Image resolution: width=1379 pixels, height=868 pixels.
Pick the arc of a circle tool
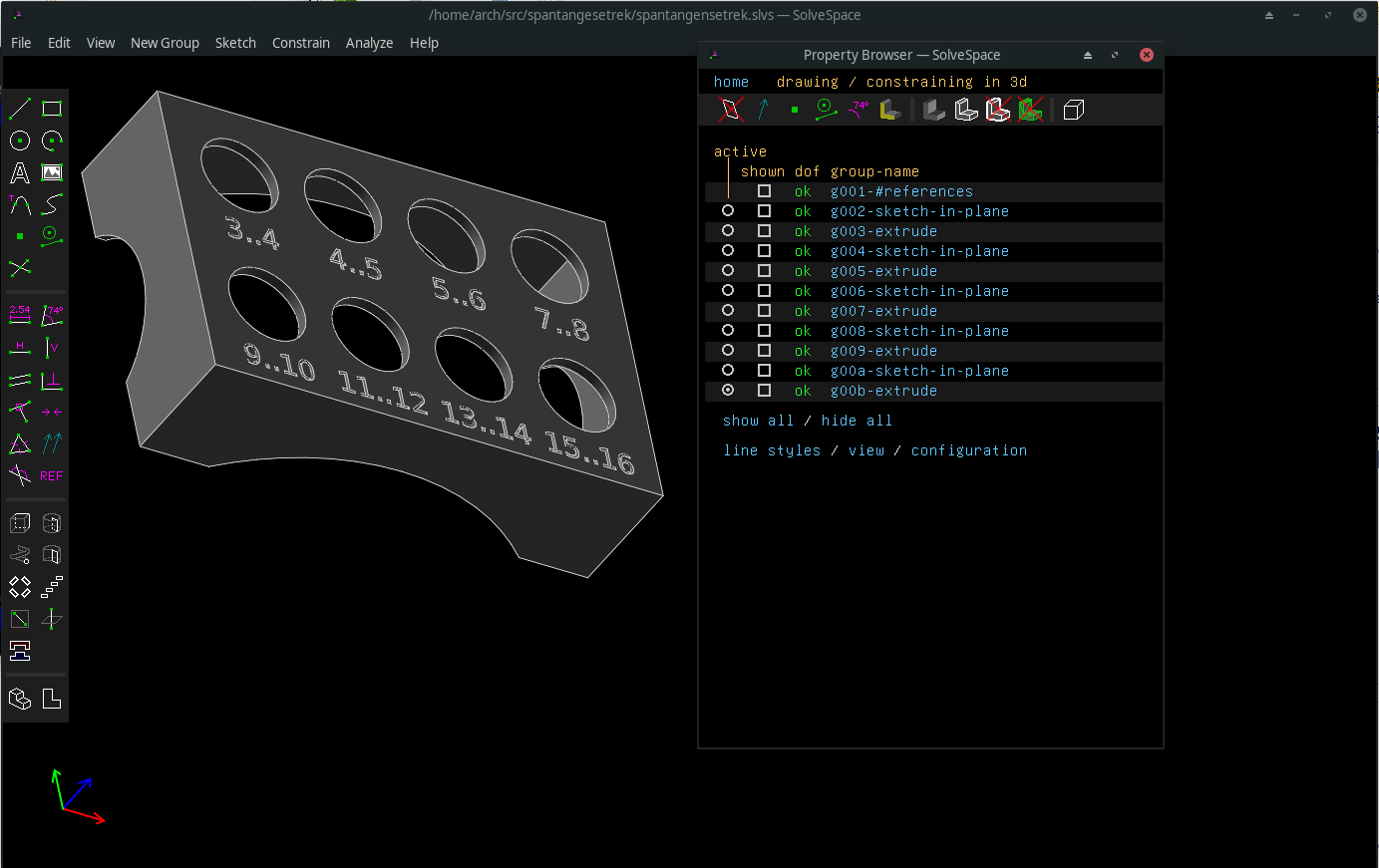click(x=52, y=141)
